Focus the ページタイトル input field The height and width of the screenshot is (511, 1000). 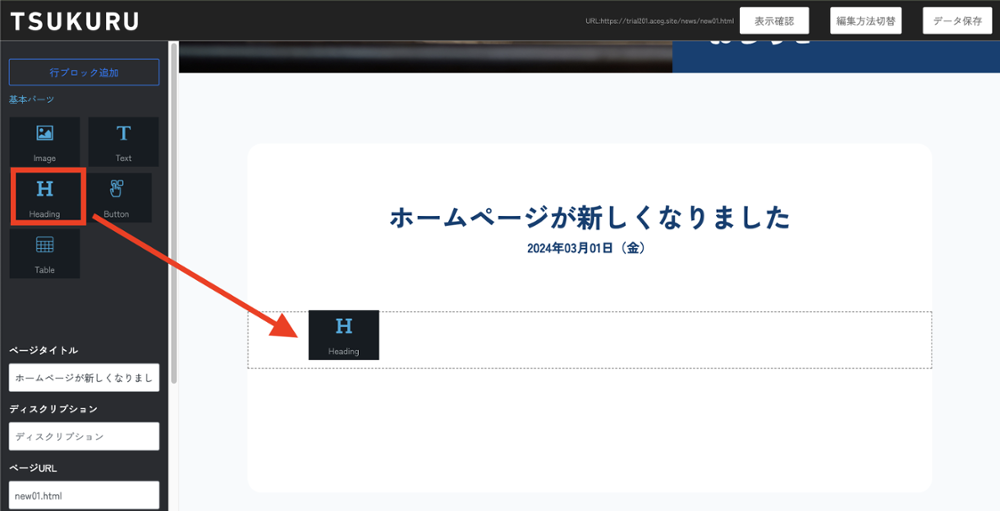pos(84,378)
